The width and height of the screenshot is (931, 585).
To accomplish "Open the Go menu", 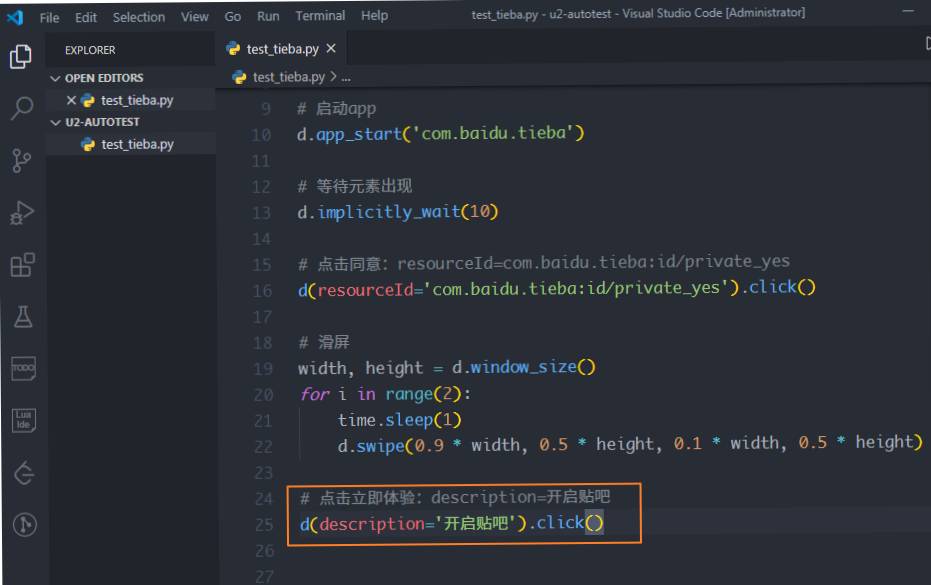I will (x=232, y=17).
